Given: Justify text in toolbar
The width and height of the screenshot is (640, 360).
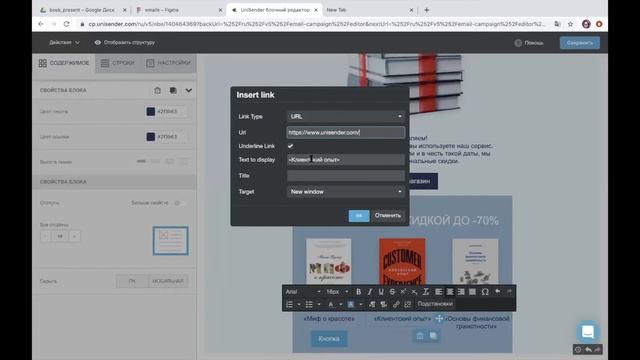Looking at the screenshot, I should [472, 292].
